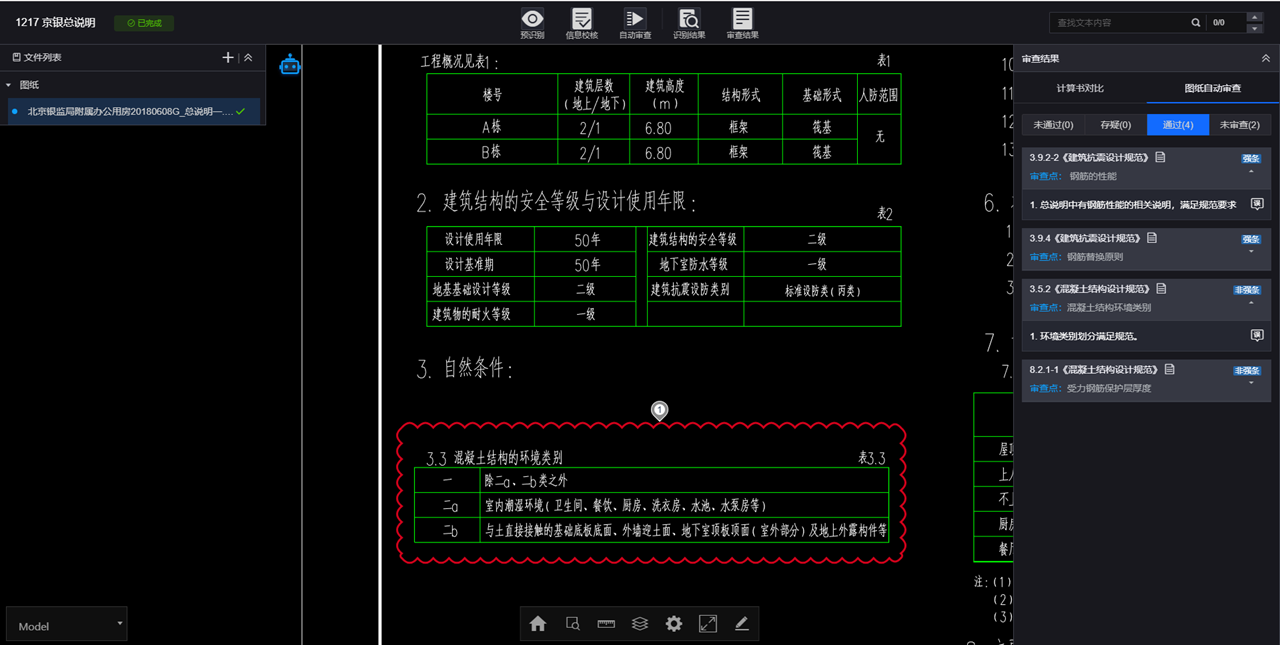This screenshot has width=1280, height=645.
Task: Open the 预览图 preview tool
Action: [532, 22]
